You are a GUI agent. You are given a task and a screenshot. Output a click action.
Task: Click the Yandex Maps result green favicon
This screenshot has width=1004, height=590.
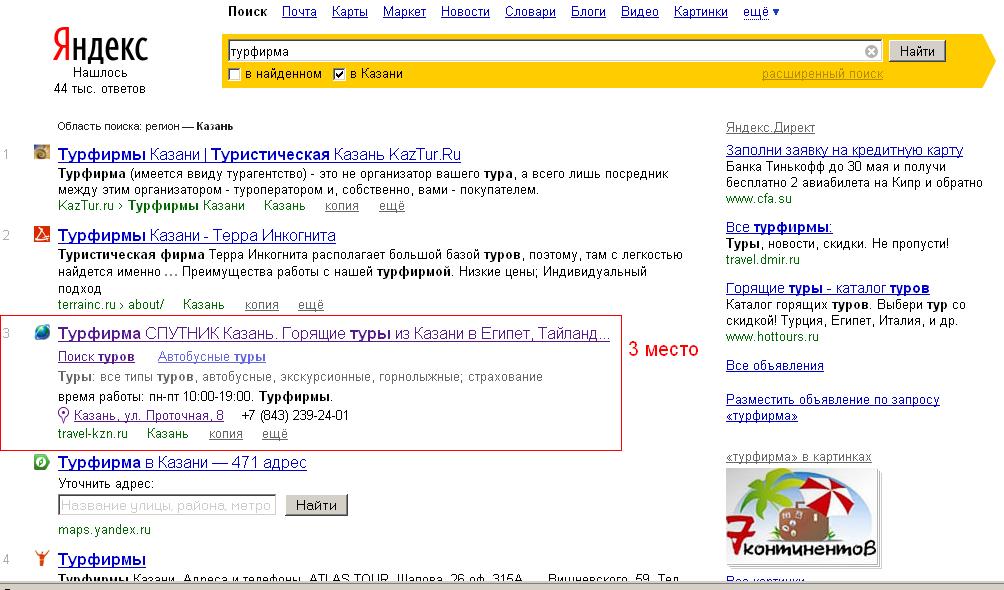click(x=42, y=461)
